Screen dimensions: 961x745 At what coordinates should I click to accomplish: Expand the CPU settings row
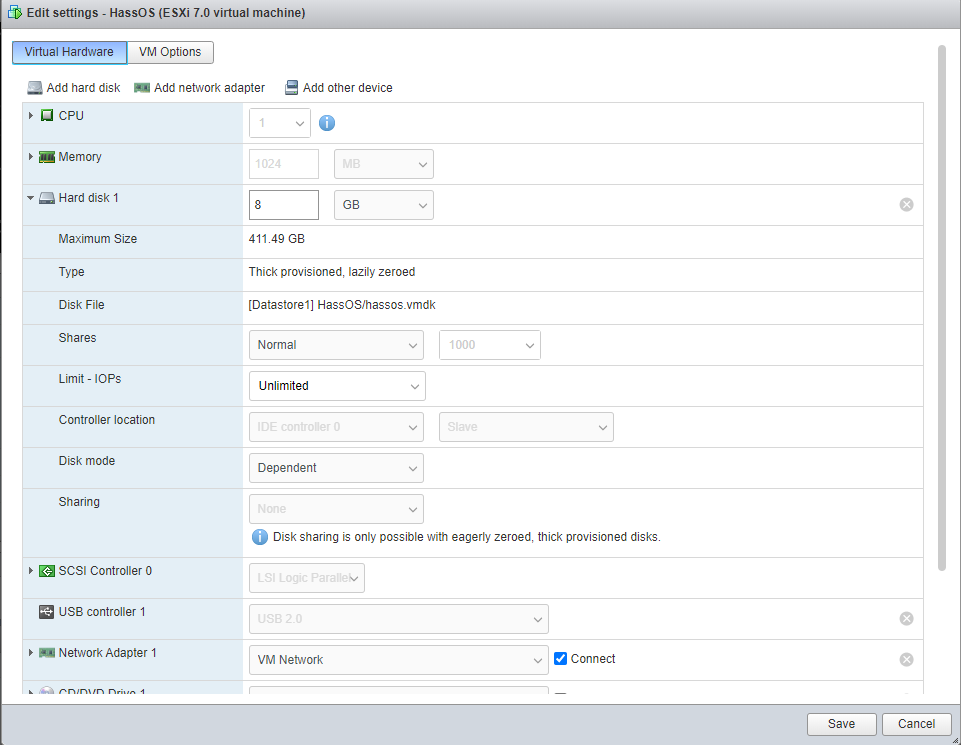31,116
